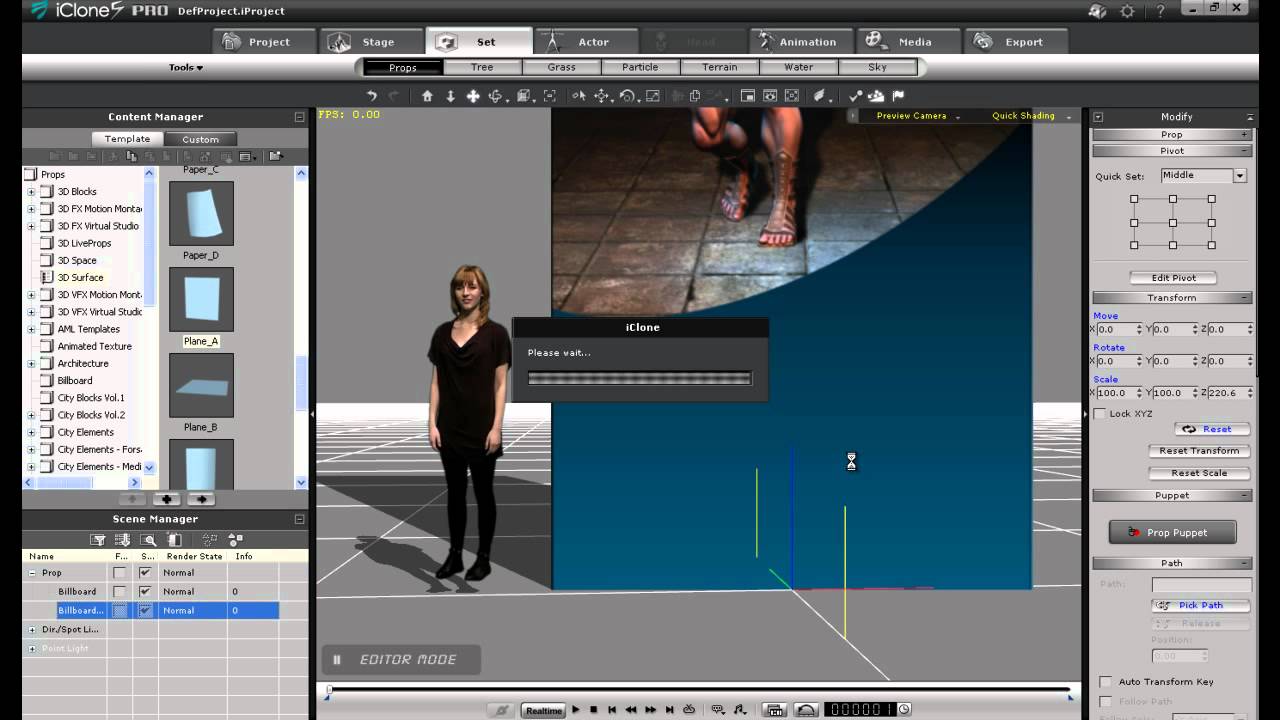Image resolution: width=1280 pixels, height=720 pixels.
Task: Click the Scene Manager filter funnel icon
Action: (98, 539)
